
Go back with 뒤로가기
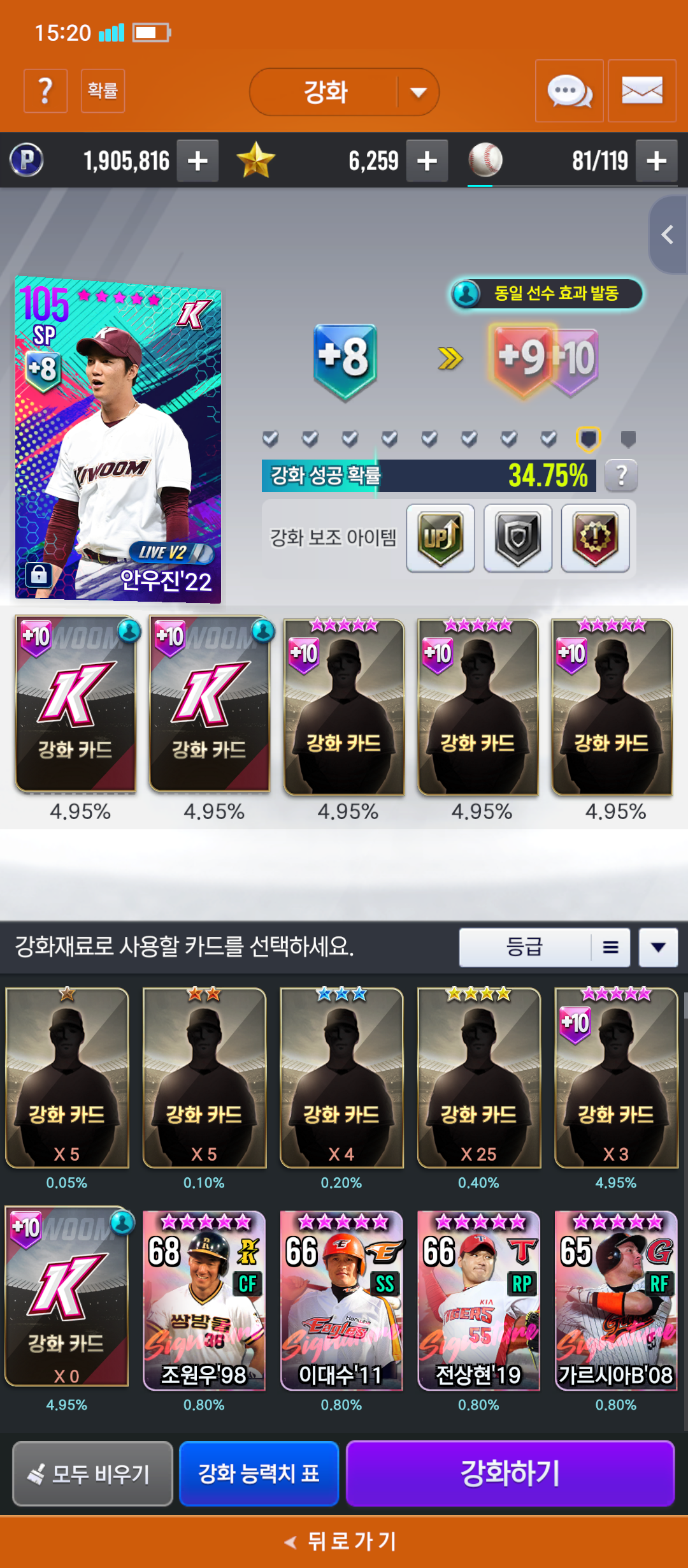(344, 1541)
